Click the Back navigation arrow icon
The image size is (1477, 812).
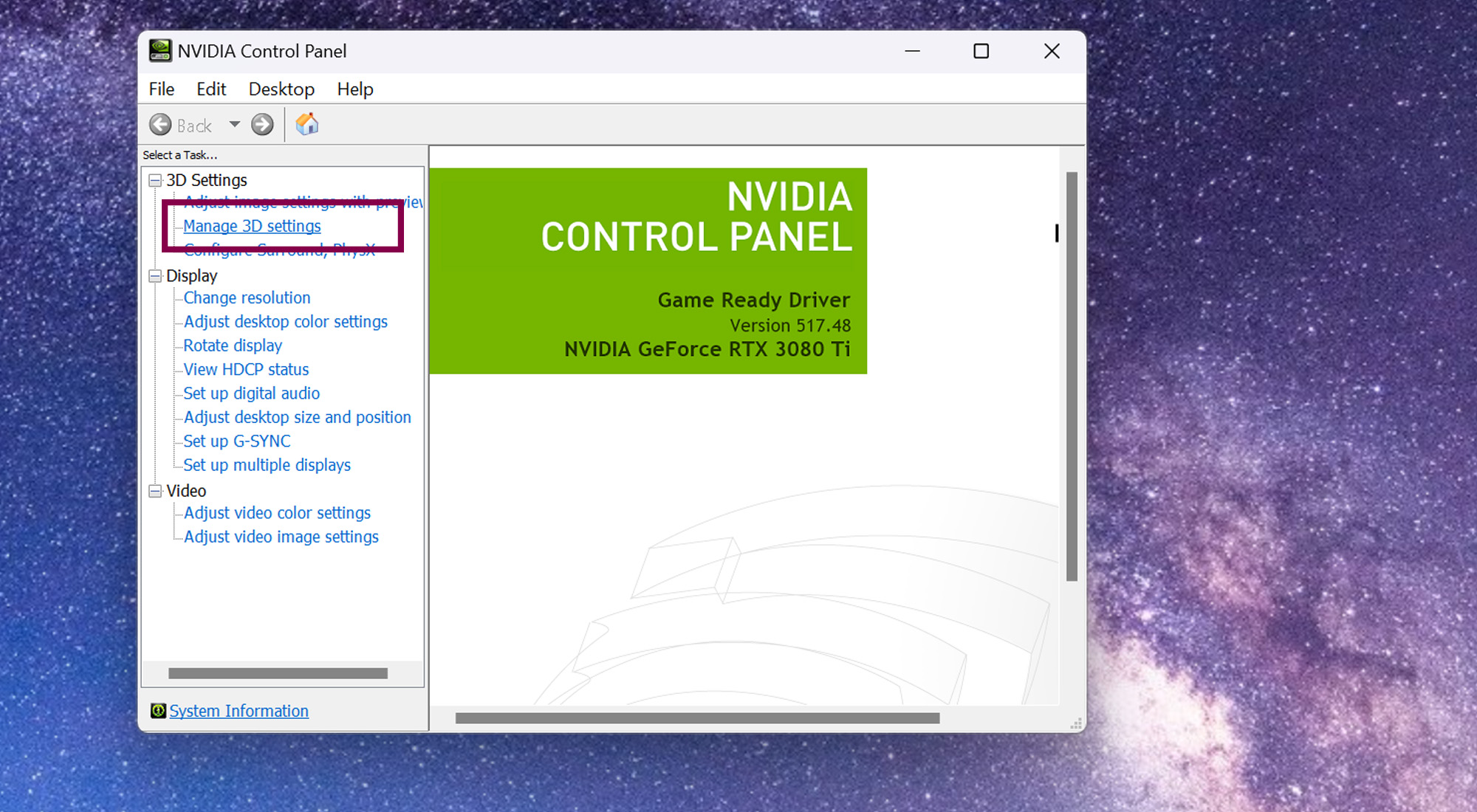point(163,124)
